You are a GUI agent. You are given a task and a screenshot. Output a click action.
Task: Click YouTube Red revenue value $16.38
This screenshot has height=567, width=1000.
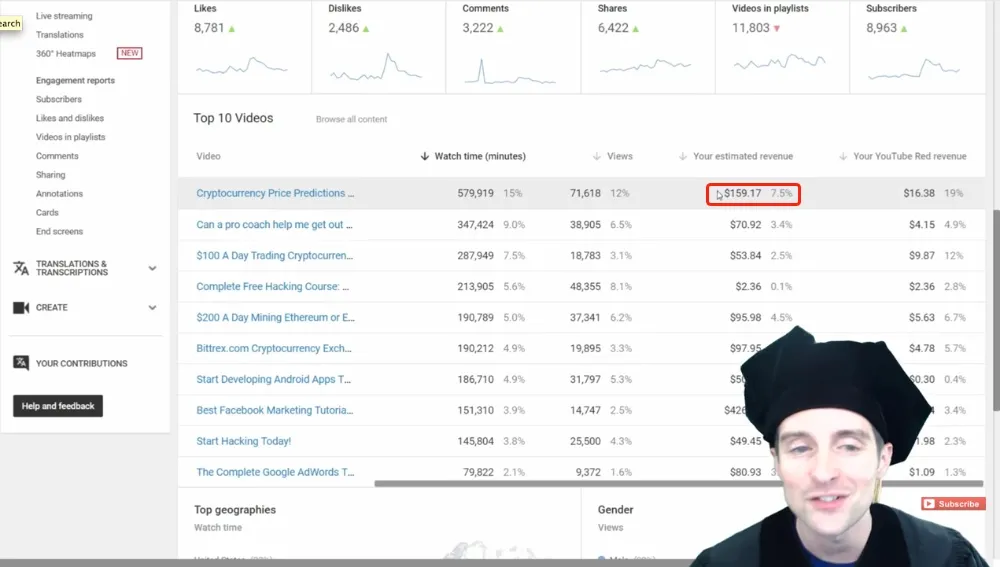click(x=918, y=193)
